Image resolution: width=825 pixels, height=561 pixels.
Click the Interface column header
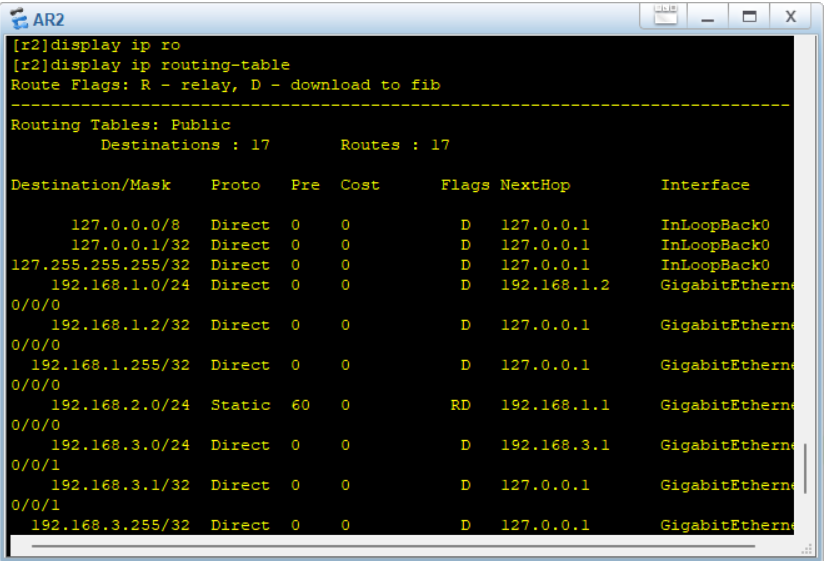[705, 185]
